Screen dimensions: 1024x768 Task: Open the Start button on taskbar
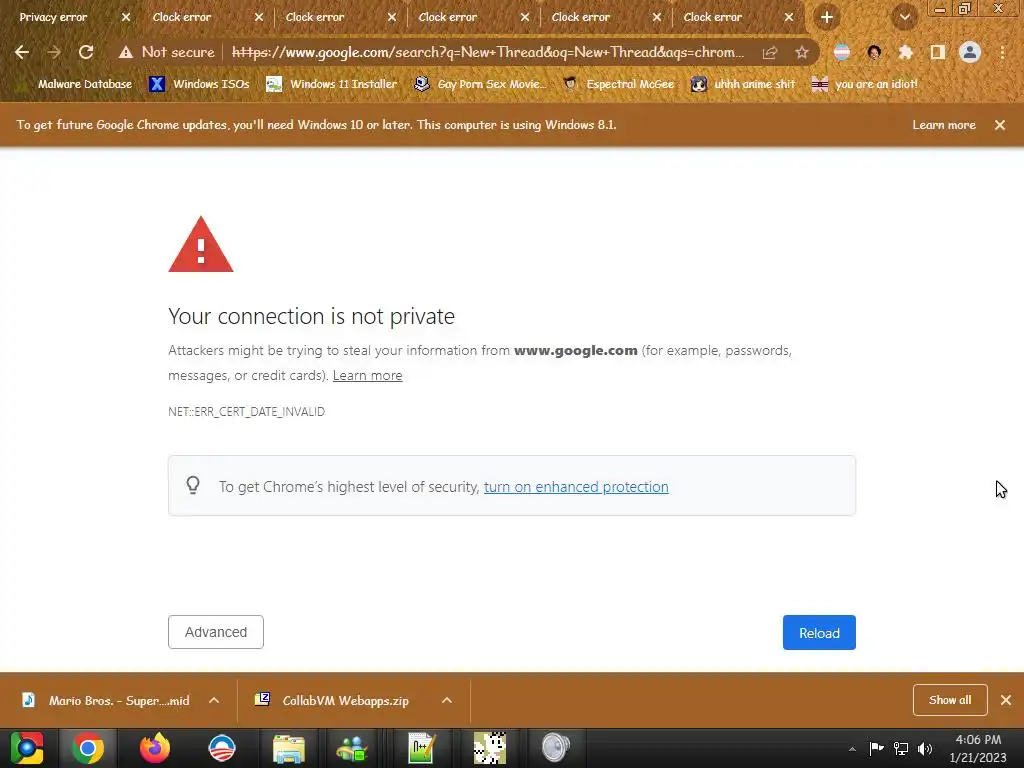pyautogui.click(x=27, y=748)
